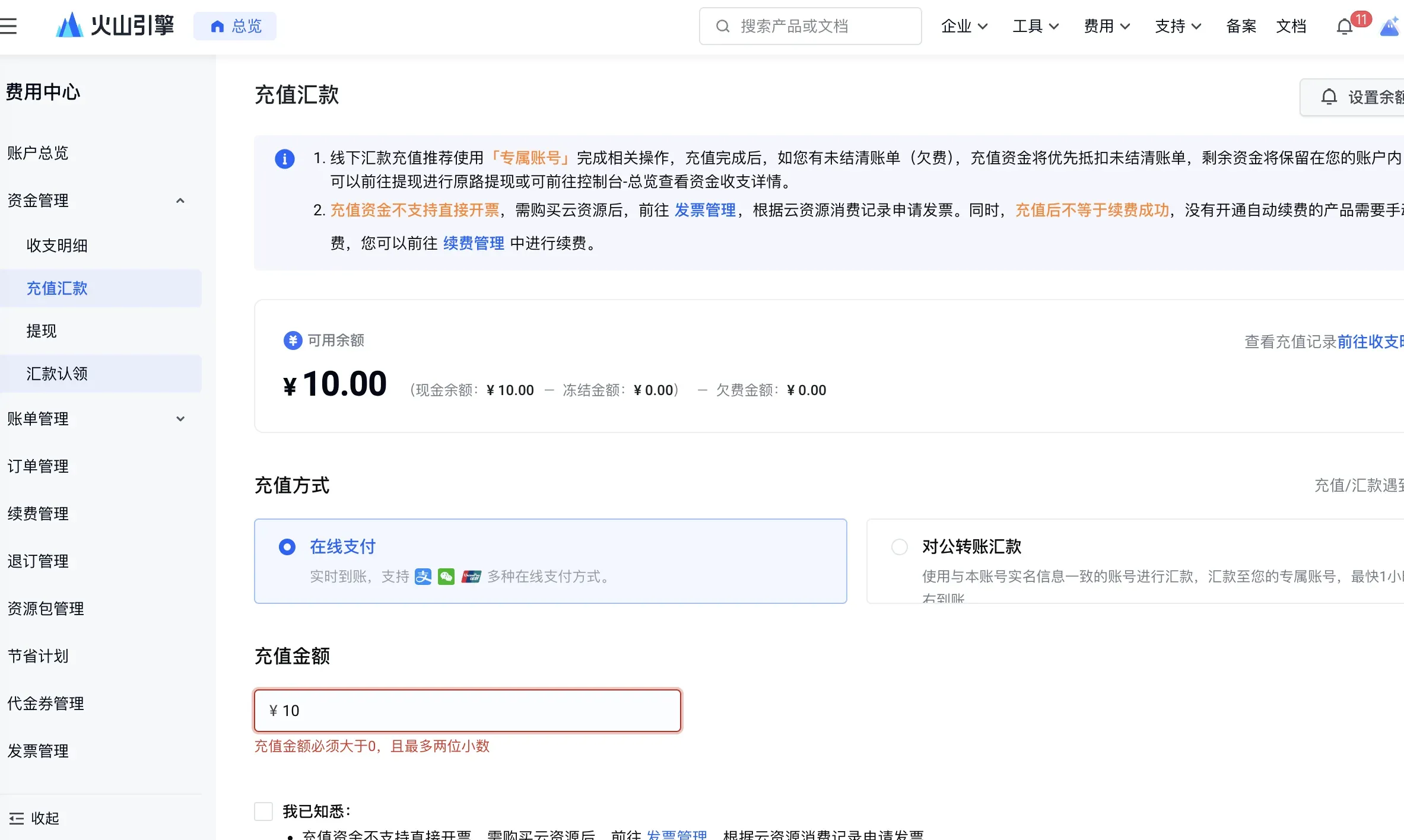Click the 设置余额 alert button
This screenshot has width=1404, height=840.
coord(1352,97)
